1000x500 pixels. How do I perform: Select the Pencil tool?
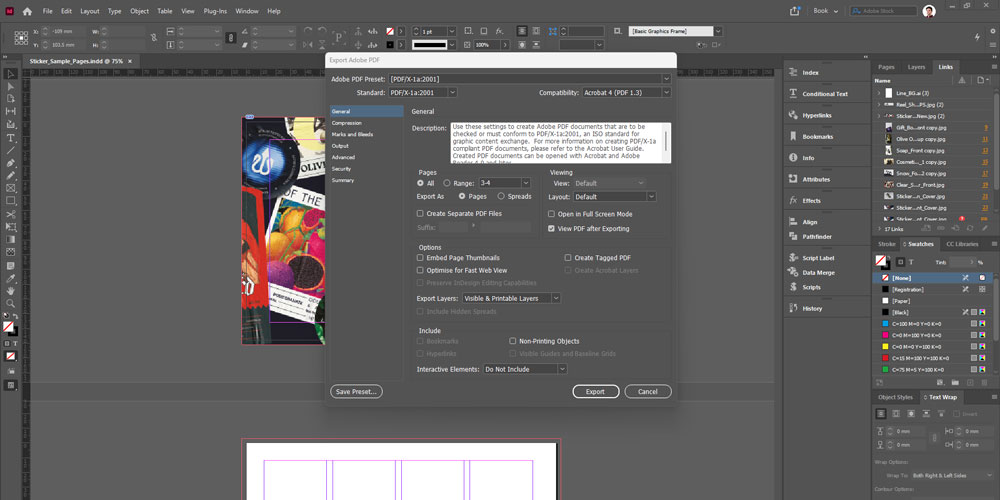pos(11,175)
